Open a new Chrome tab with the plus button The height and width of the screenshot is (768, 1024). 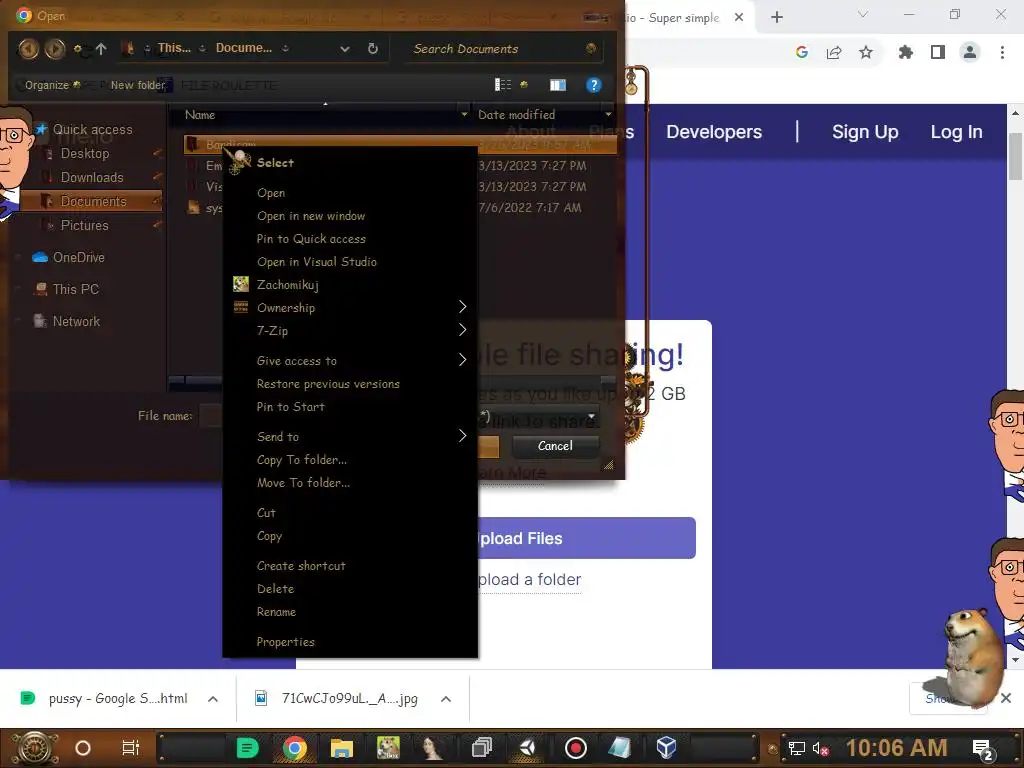[776, 17]
